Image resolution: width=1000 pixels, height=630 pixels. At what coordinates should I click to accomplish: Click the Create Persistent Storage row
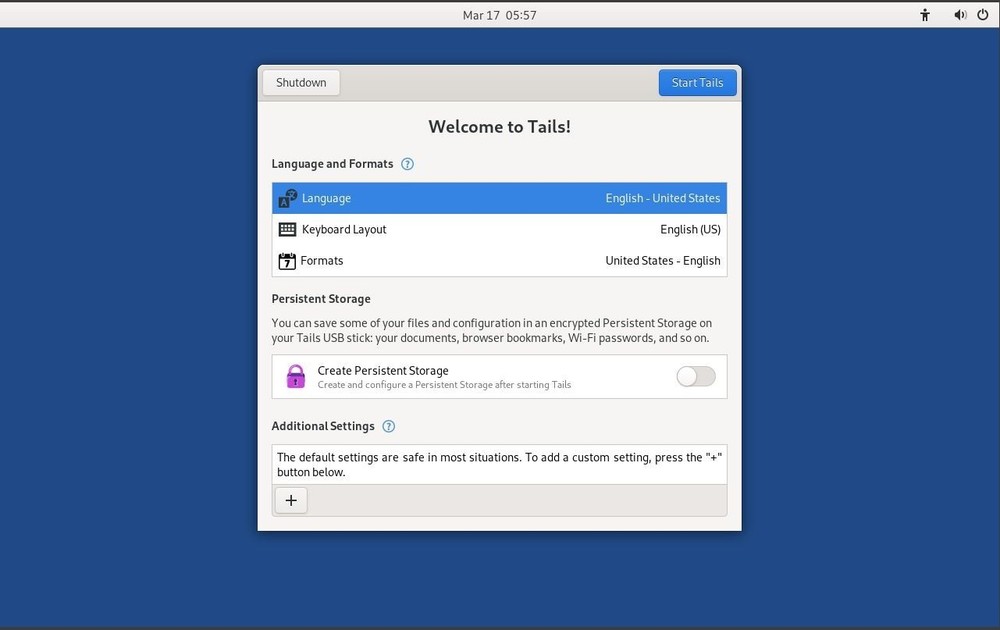450,375
